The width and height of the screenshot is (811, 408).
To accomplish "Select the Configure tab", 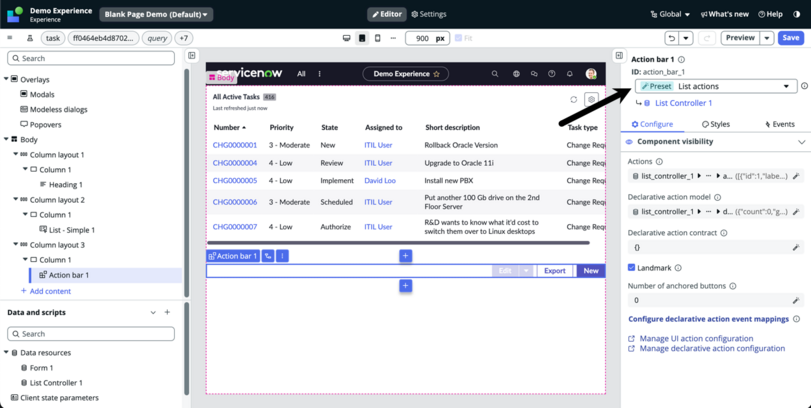I will point(652,124).
